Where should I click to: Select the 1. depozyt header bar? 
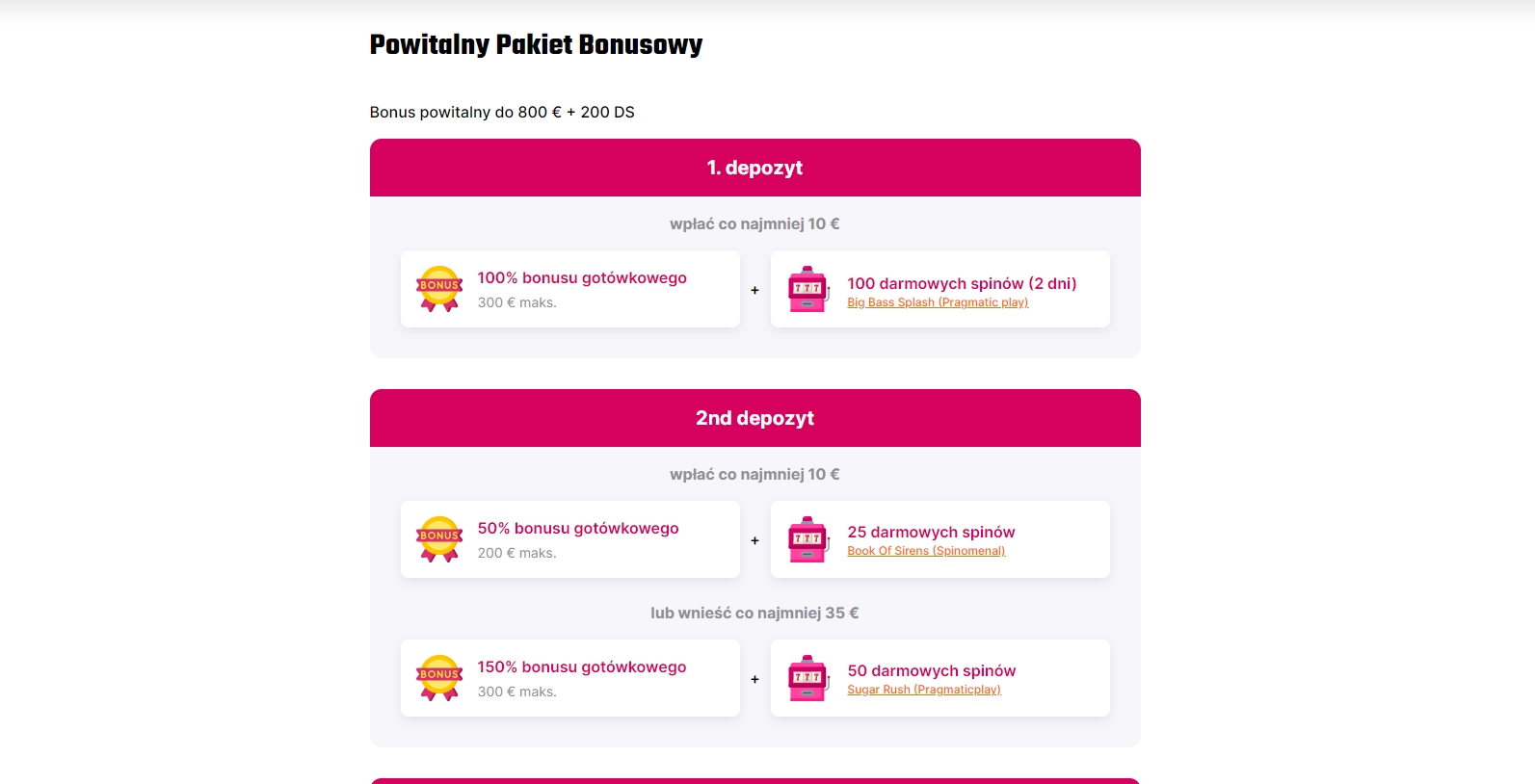(755, 168)
